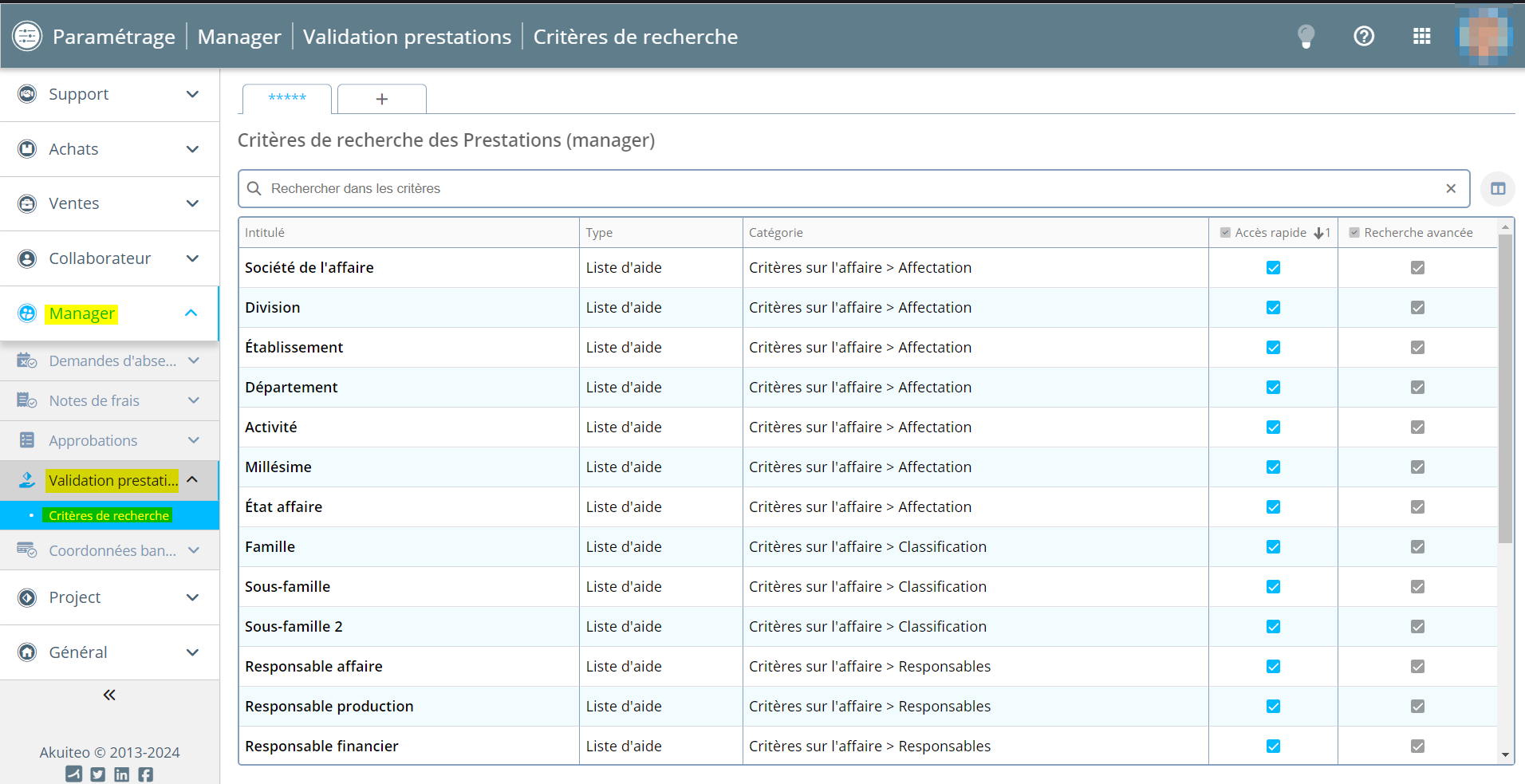Add a new tab with plus
The width and height of the screenshot is (1525, 784).
[x=381, y=99]
